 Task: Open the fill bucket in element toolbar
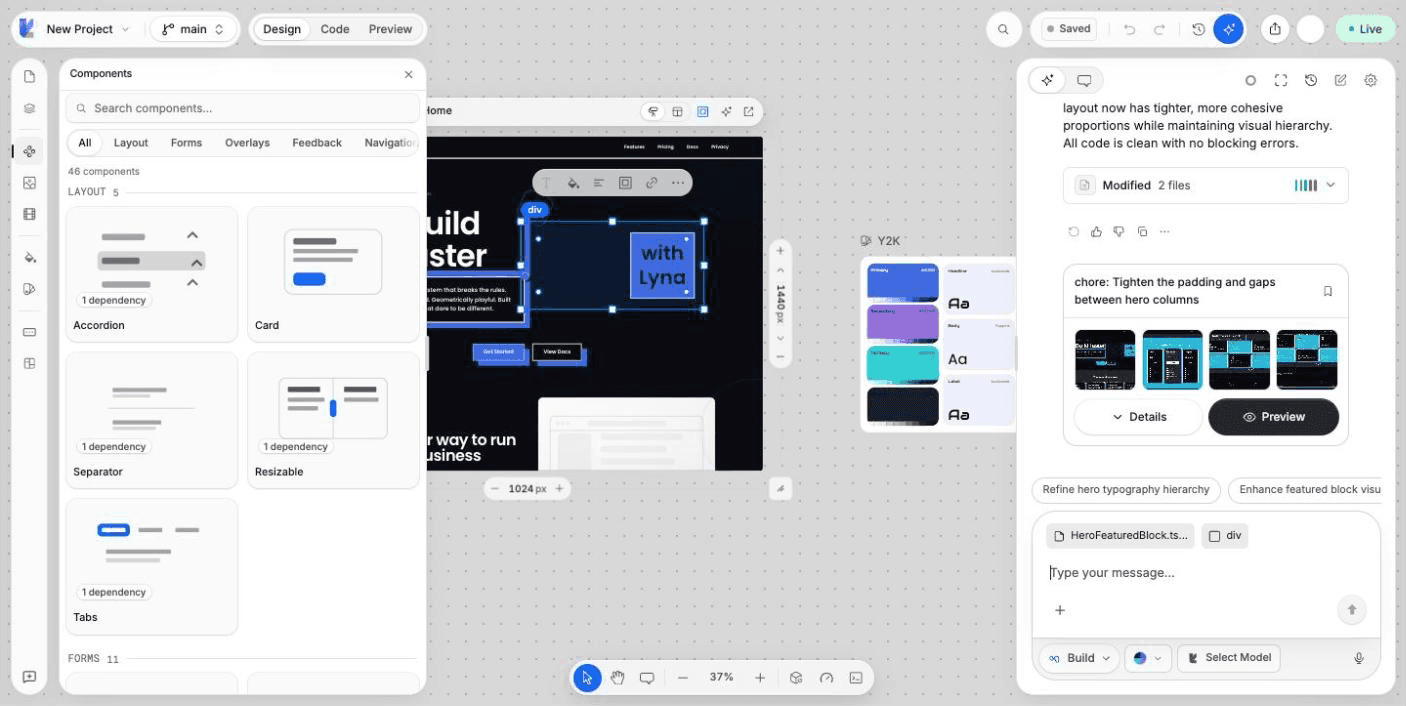tap(573, 183)
